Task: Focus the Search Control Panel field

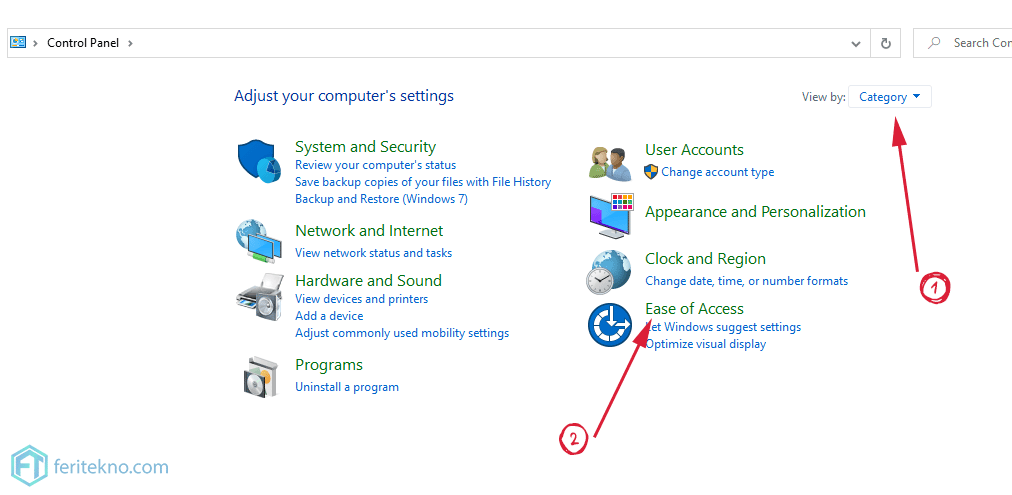Action: point(962,43)
